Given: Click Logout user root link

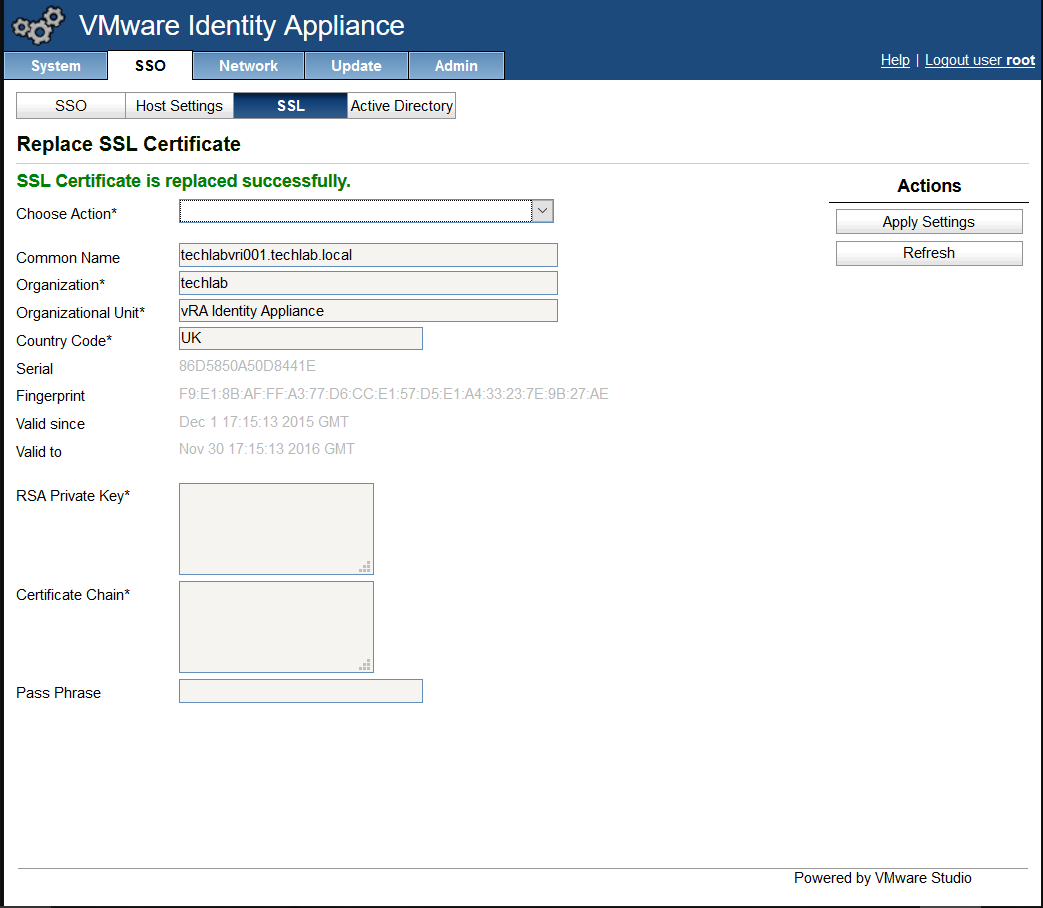Looking at the screenshot, I should [980, 60].
